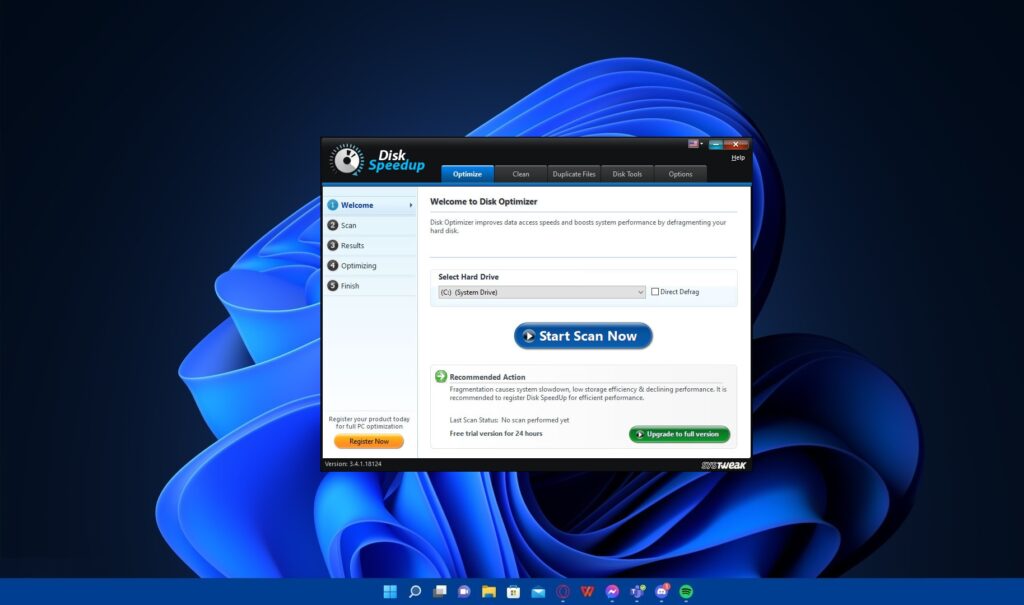This screenshot has width=1024, height=605.
Task: Click 'Last Scan Status: No scan performed yet'
Action: (x=509, y=420)
